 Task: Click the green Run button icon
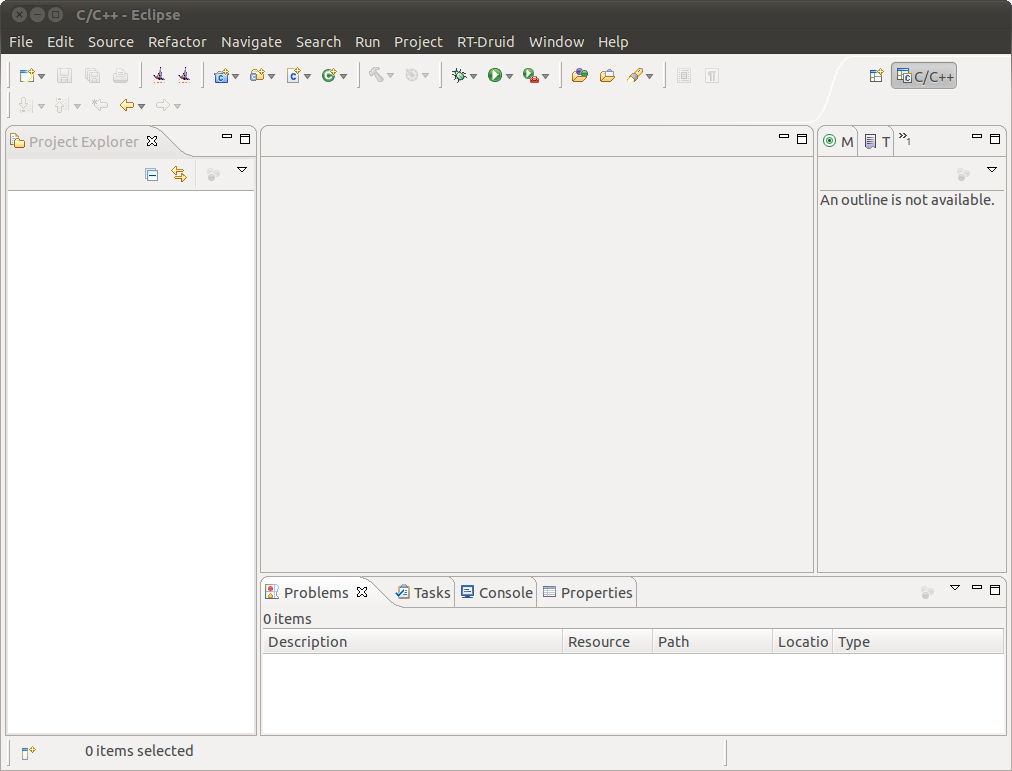click(495, 75)
